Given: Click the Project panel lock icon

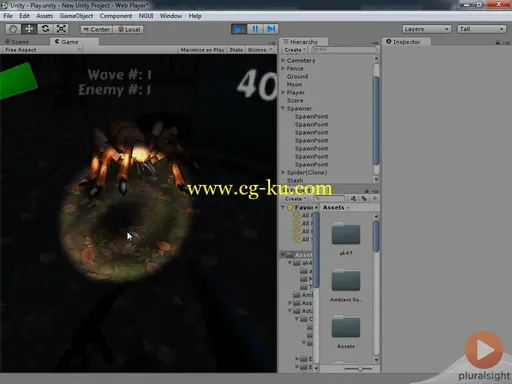Looking at the screenshot, I should coord(367,191).
